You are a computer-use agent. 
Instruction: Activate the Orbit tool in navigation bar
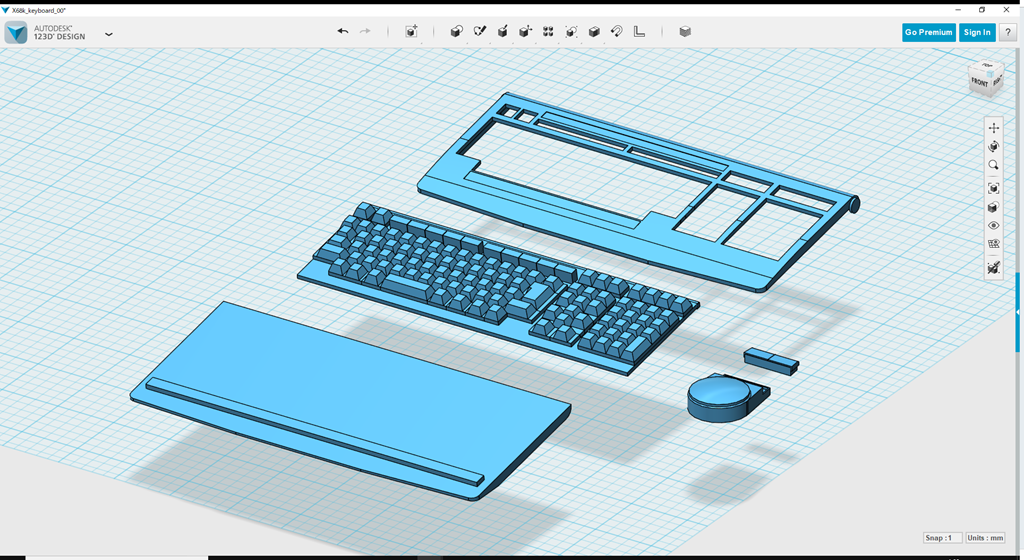coord(993,147)
